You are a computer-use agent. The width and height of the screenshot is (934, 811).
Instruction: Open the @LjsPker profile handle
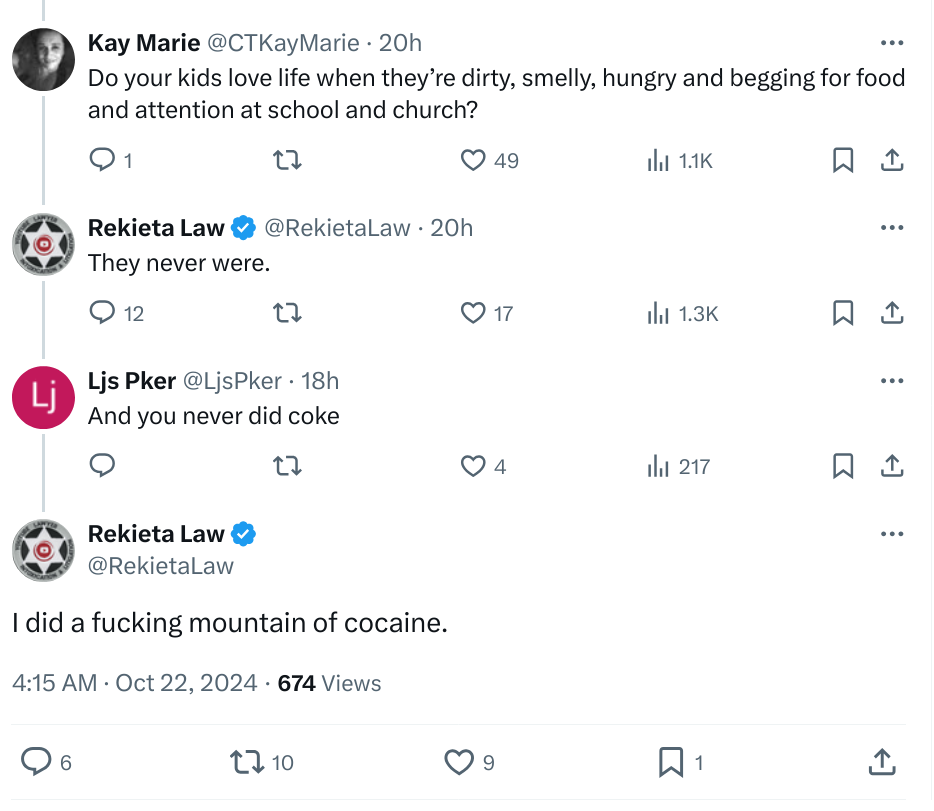(232, 381)
